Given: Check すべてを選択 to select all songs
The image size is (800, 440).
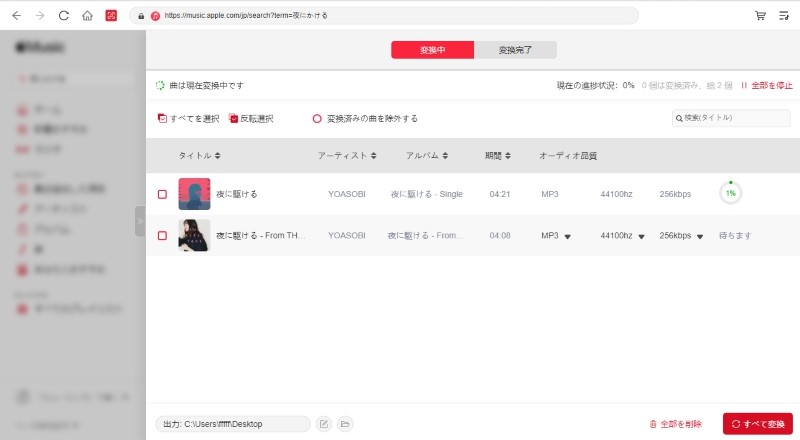Looking at the screenshot, I should 189,118.
